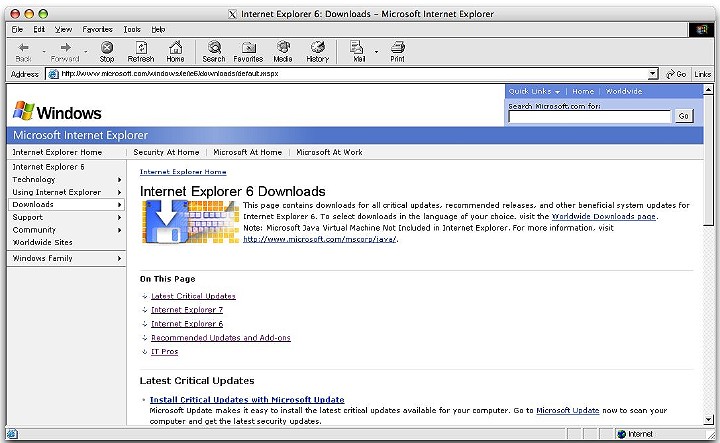
Task: Open the Worldwide Downloads page link
Action: [603, 216]
